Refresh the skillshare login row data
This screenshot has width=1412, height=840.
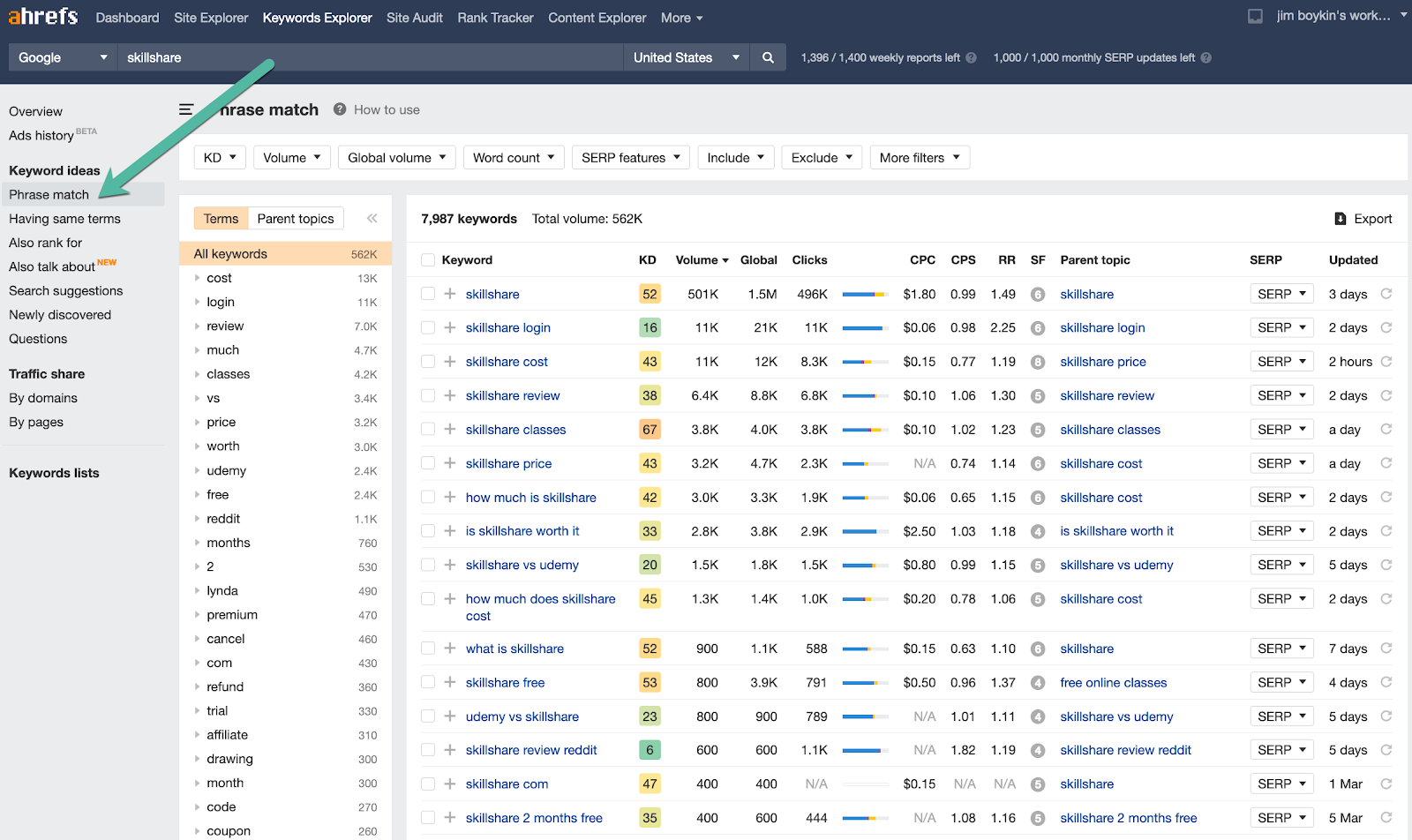(x=1386, y=327)
